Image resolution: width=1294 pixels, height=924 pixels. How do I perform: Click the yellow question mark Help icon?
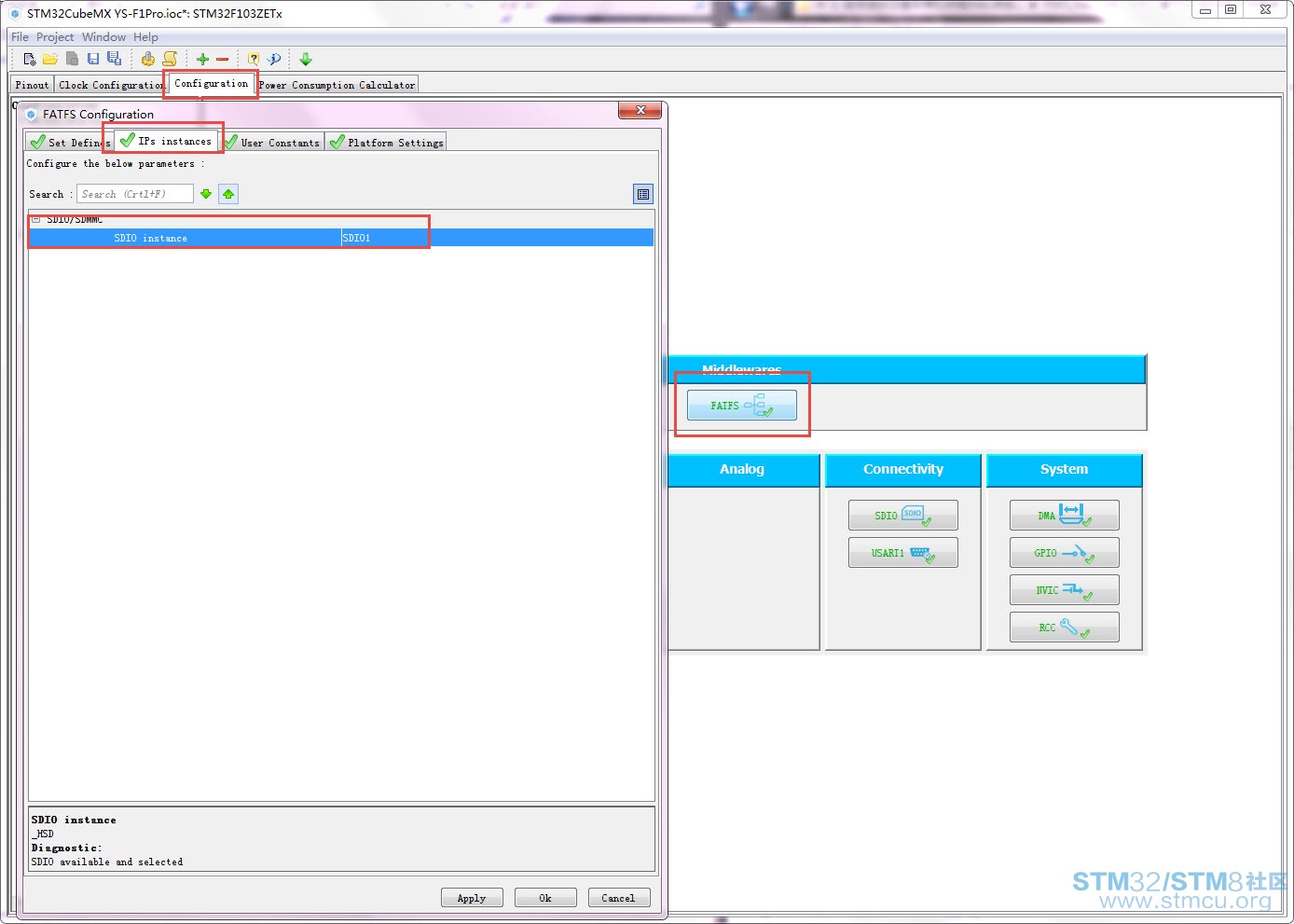click(254, 59)
